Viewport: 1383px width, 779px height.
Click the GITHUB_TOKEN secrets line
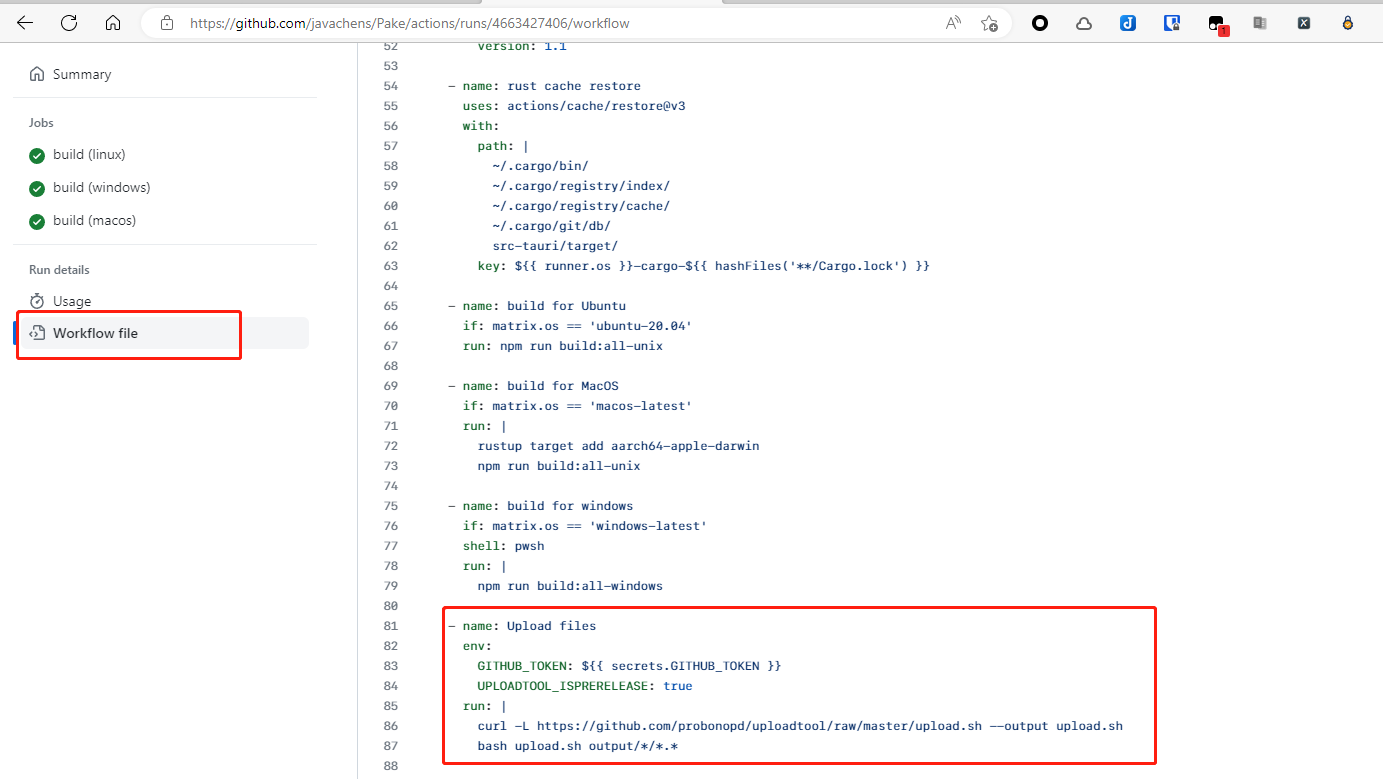click(629, 666)
